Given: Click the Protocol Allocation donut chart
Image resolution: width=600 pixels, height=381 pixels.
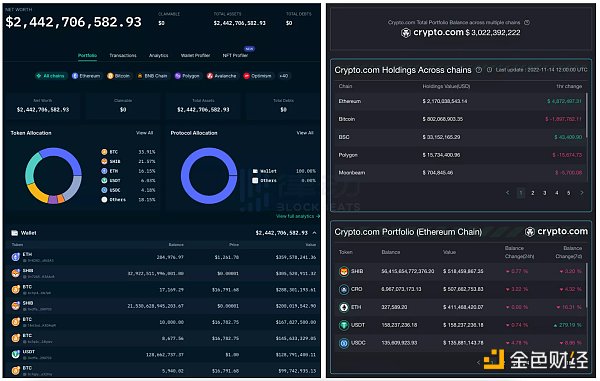Looking at the screenshot, I should [x=209, y=176].
